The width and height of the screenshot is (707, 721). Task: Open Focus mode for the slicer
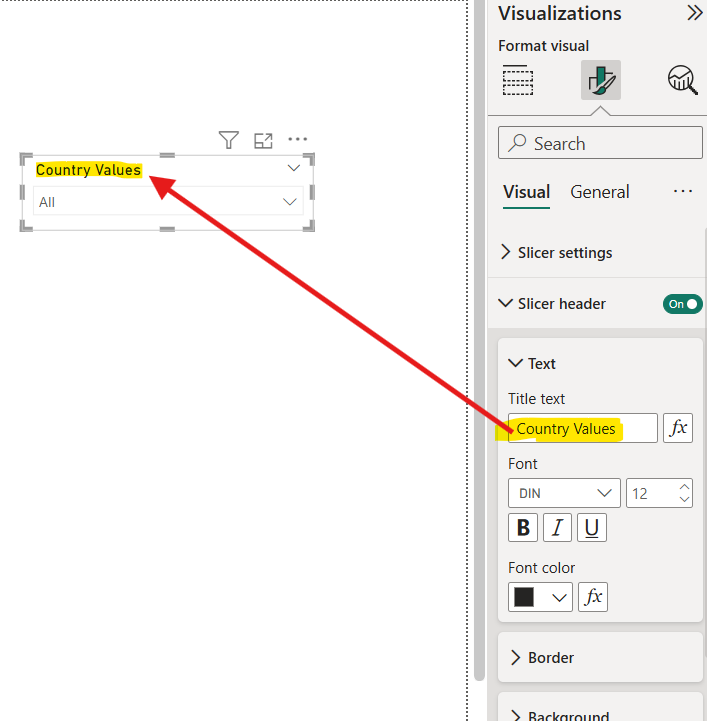263,140
